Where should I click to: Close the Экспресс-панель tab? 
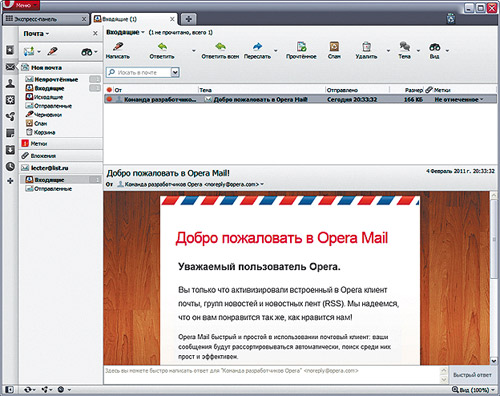tap(84, 19)
